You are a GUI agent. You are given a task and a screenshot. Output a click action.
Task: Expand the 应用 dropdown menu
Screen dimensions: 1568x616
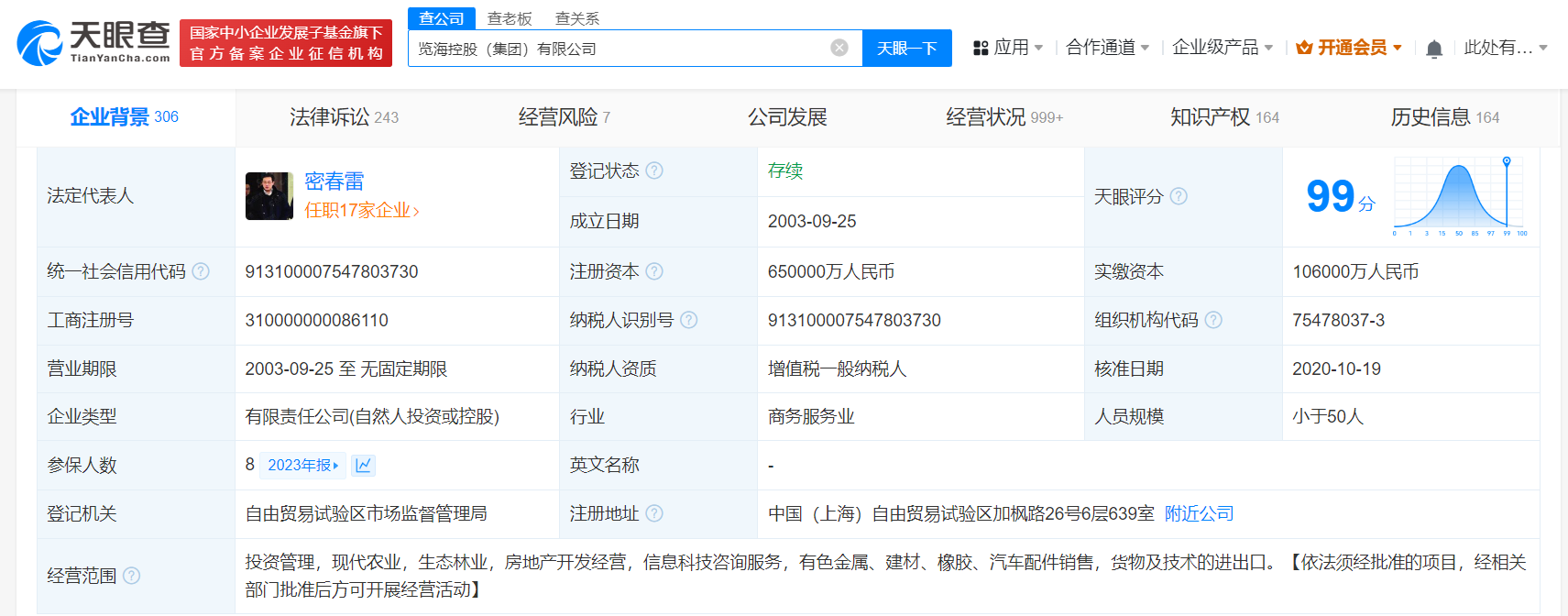(x=1008, y=48)
